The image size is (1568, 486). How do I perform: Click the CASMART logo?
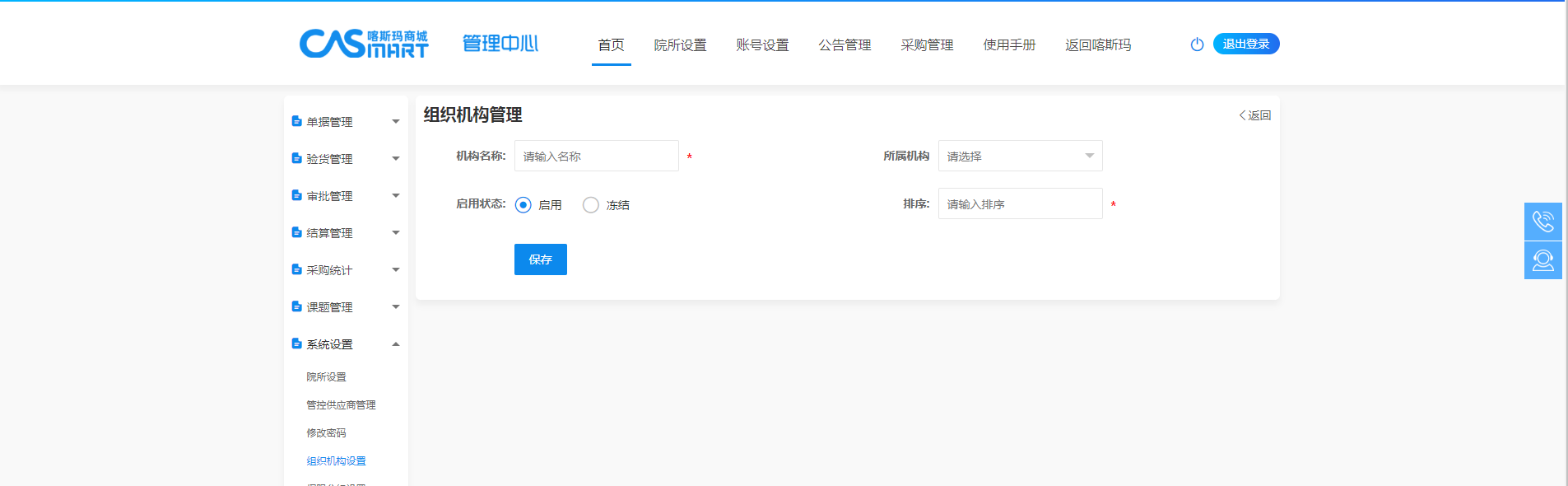click(x=363, y=44)
